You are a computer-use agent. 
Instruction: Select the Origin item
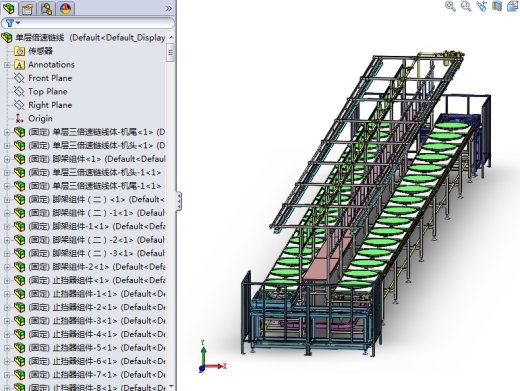40,118
